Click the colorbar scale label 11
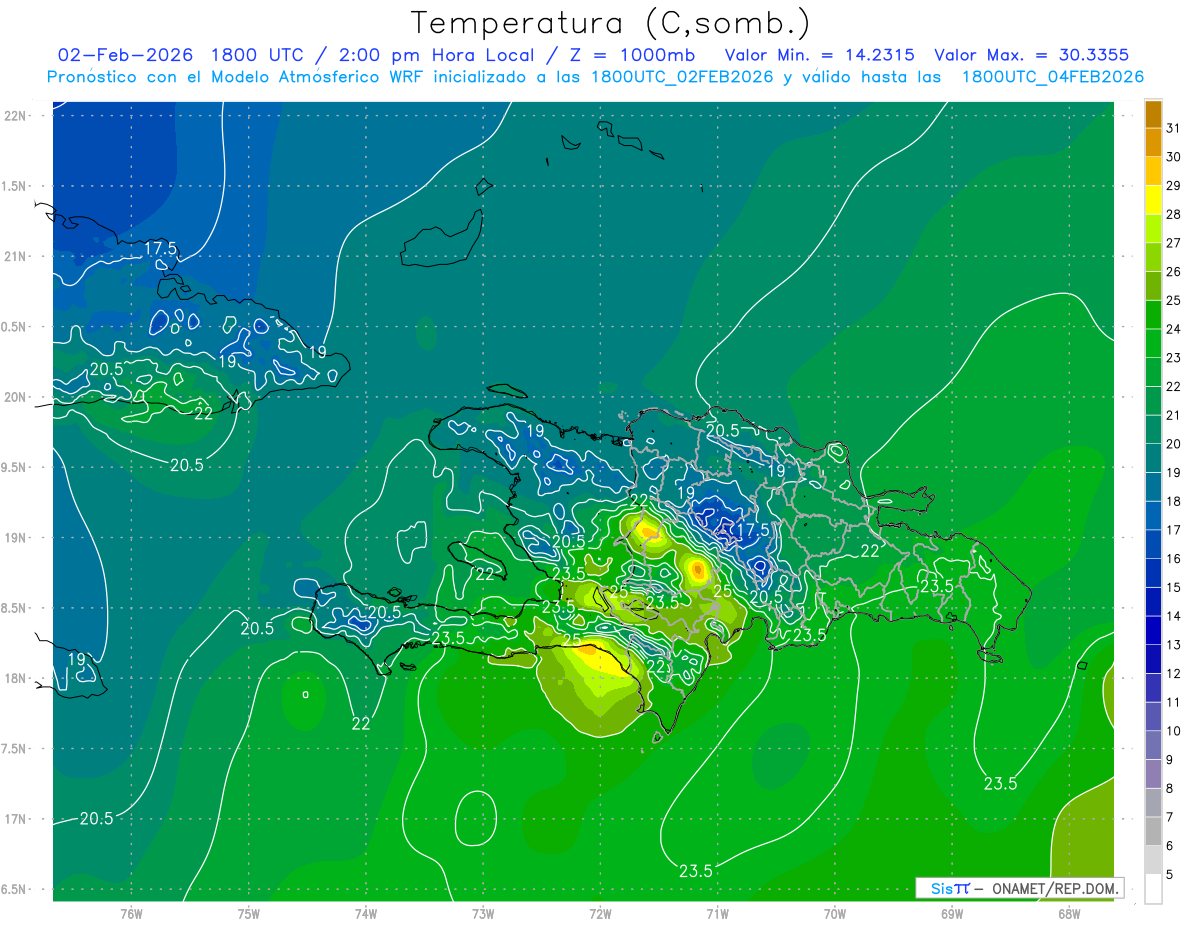 pos(1174,702)
